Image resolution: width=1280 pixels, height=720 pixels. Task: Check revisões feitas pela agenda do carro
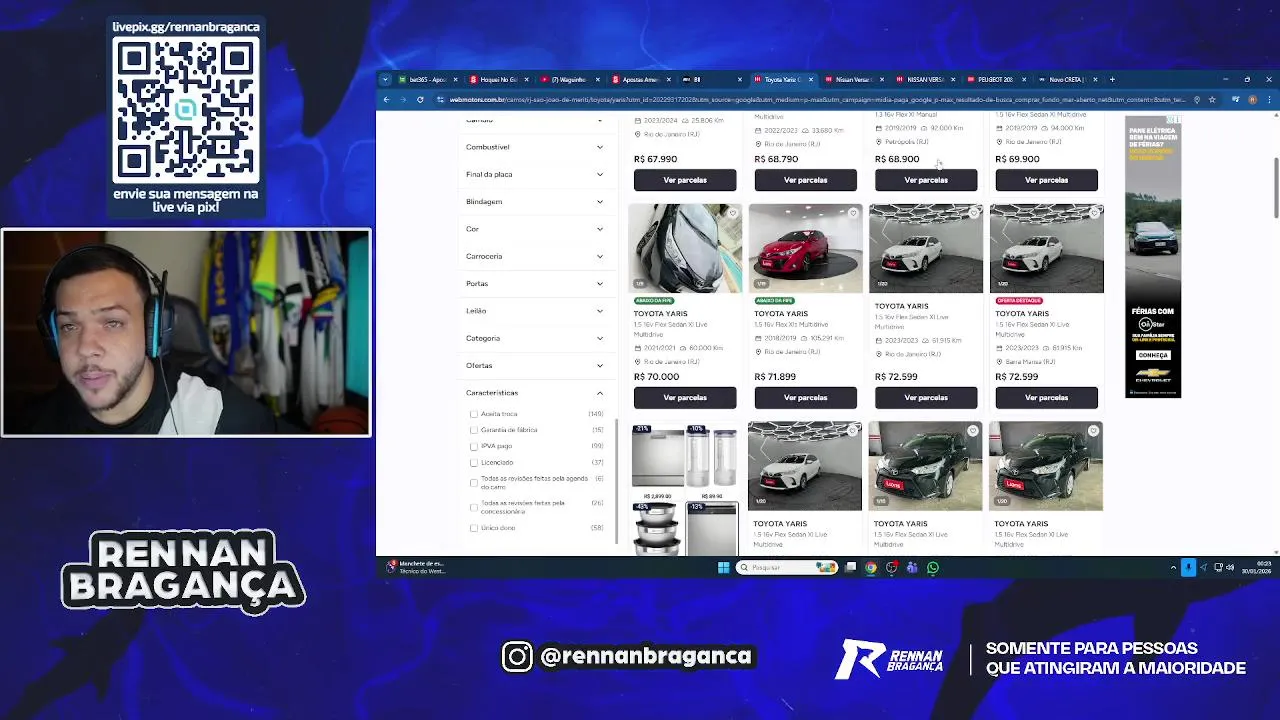(474, 482)
